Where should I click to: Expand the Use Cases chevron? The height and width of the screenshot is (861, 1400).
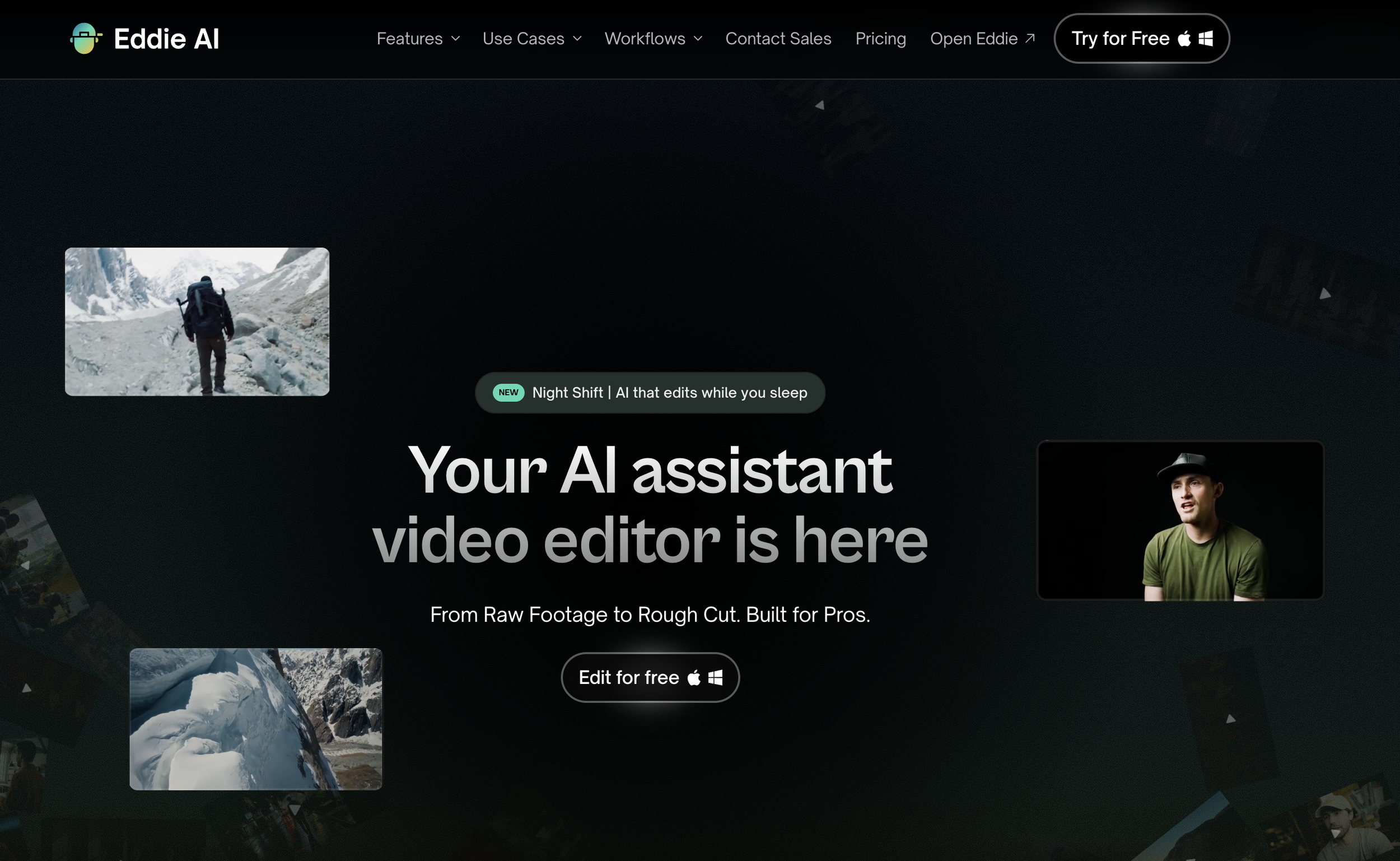[577, 39]
